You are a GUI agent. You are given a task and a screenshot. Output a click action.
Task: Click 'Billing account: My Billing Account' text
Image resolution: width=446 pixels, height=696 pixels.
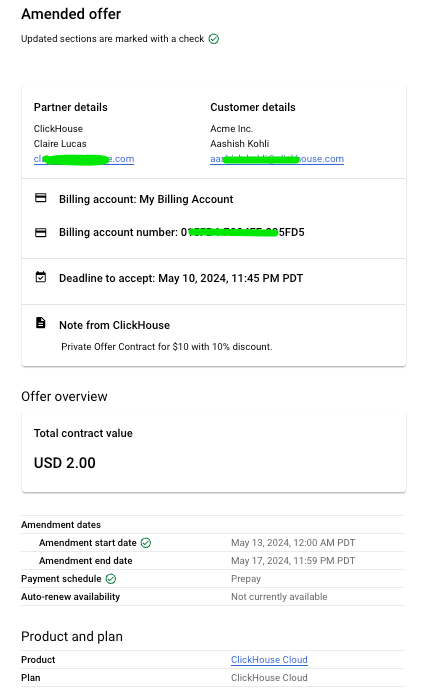pyautogui.click(x=146, y=199)
